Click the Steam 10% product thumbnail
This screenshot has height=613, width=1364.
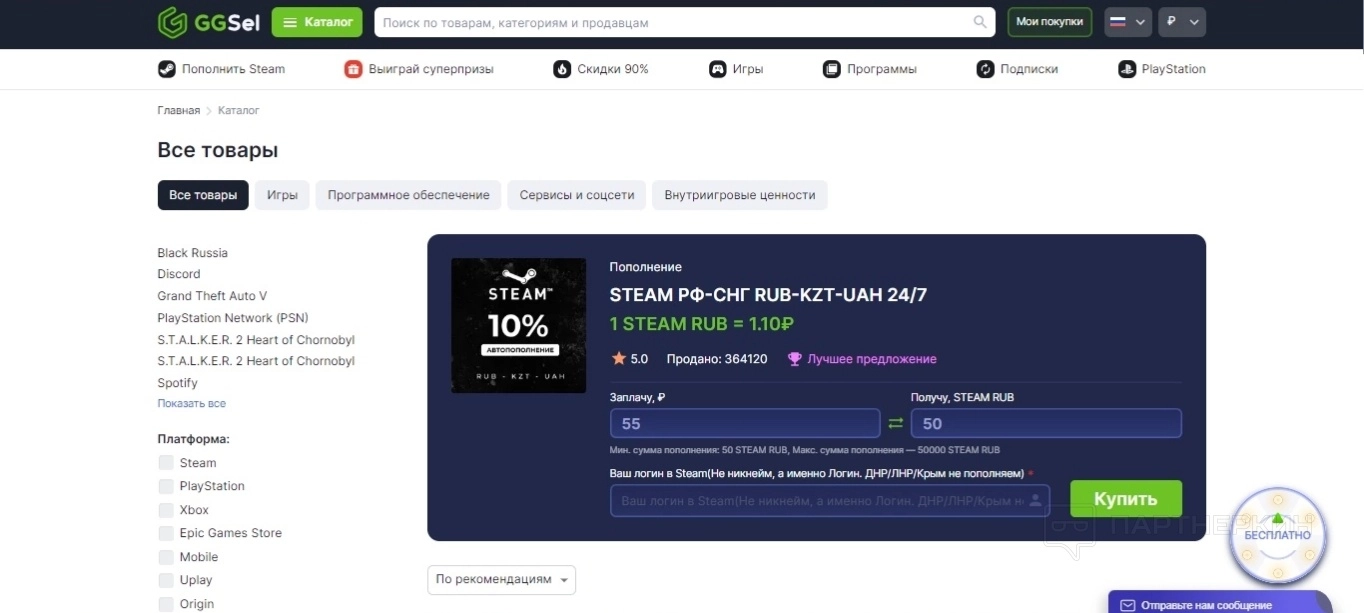pyautogui.click(x=518, y=325)
